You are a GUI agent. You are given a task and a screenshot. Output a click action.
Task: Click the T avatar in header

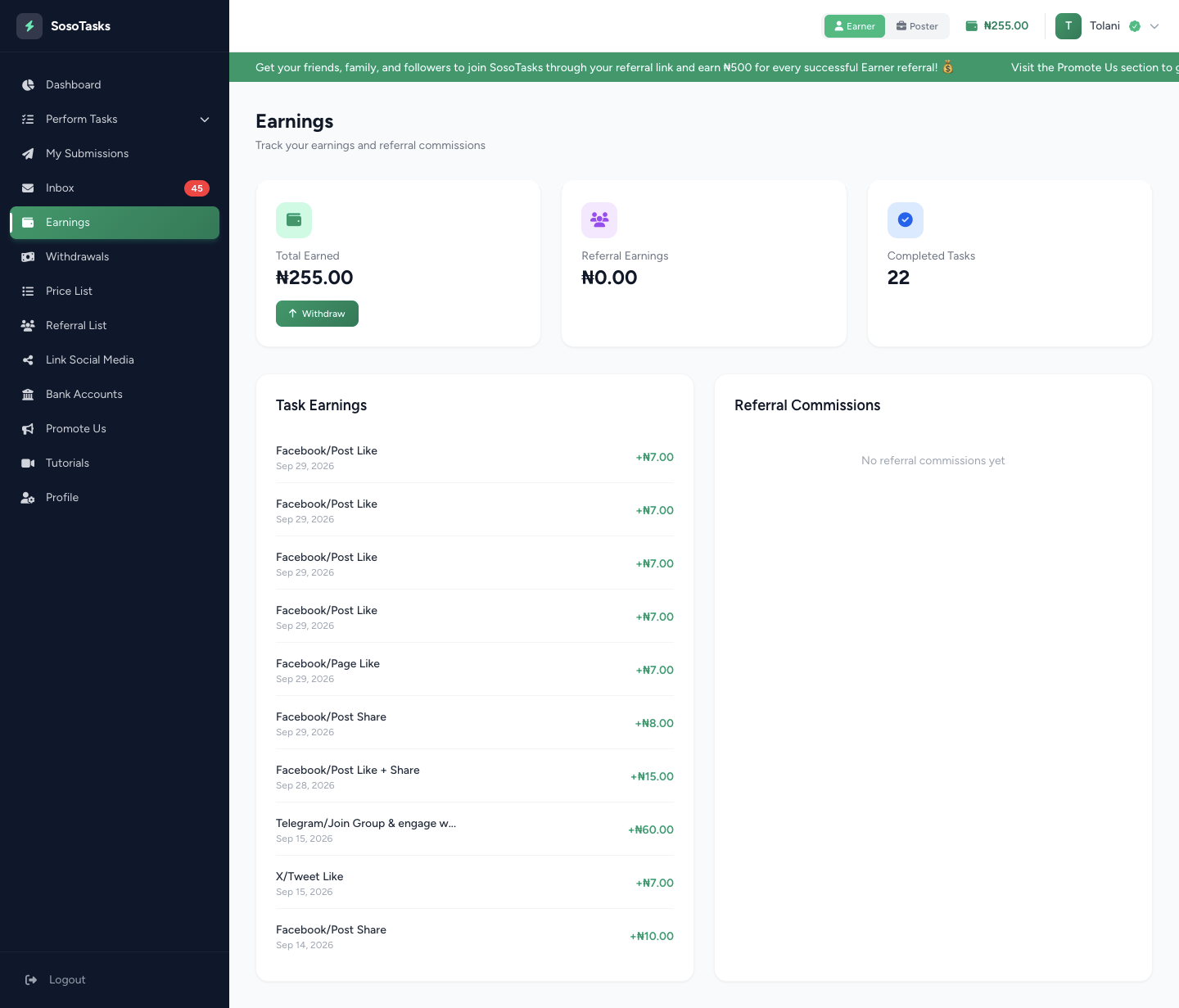tap(1068, 26)
